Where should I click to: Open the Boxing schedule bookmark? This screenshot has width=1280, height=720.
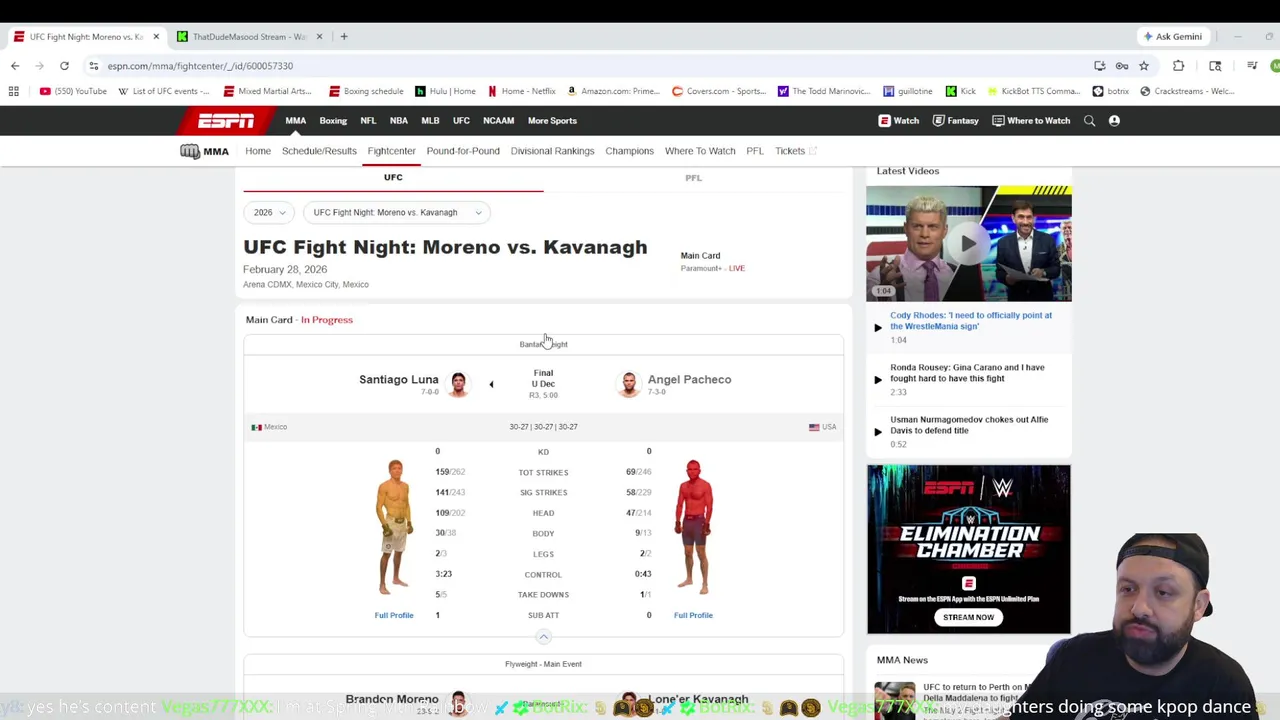click(366, 91)
